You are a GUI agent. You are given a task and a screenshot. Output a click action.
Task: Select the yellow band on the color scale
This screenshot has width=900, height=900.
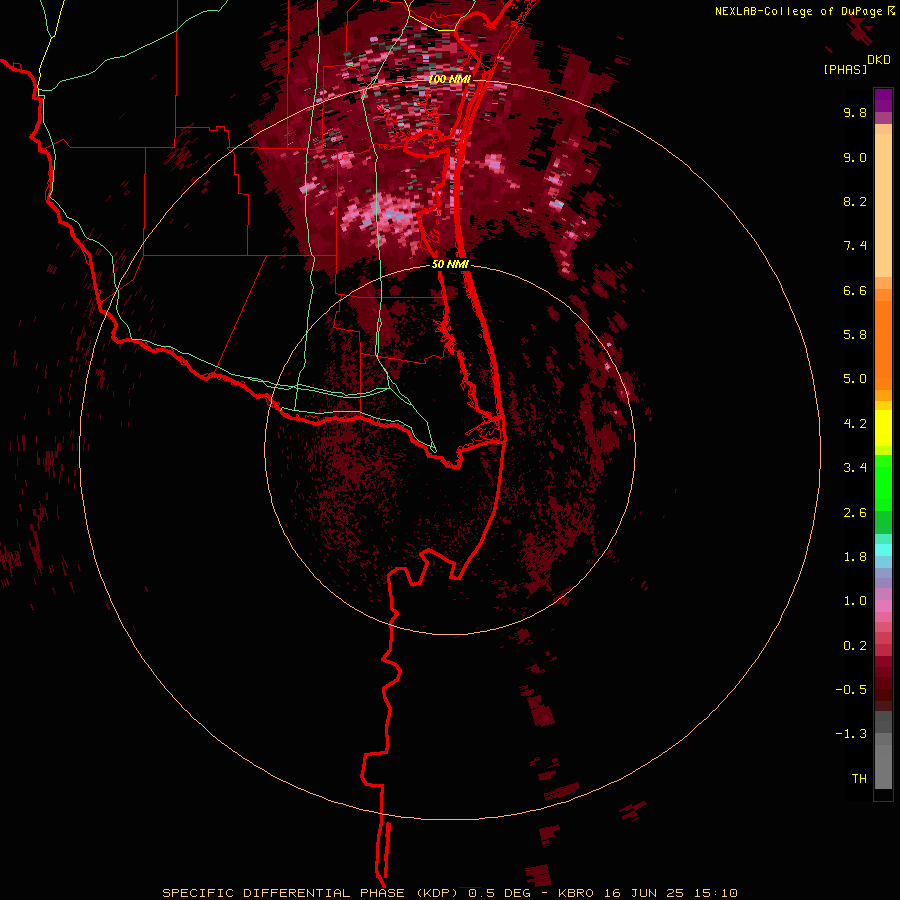pyautogui.click(x=883, y=428)
